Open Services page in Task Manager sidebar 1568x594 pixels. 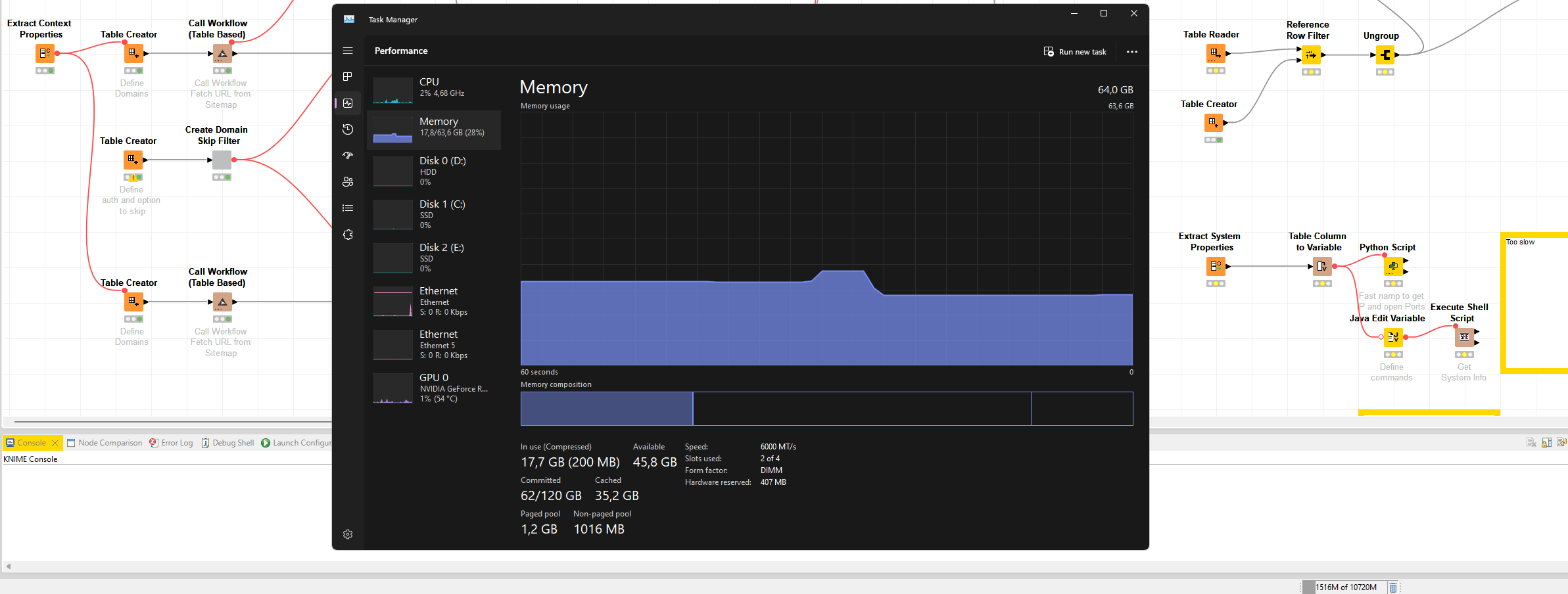click(348, 235)
